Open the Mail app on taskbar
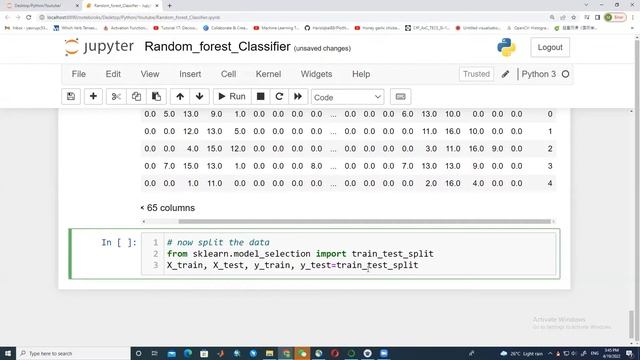This screenshot has height=360, width=640. [x=171, y=353]
